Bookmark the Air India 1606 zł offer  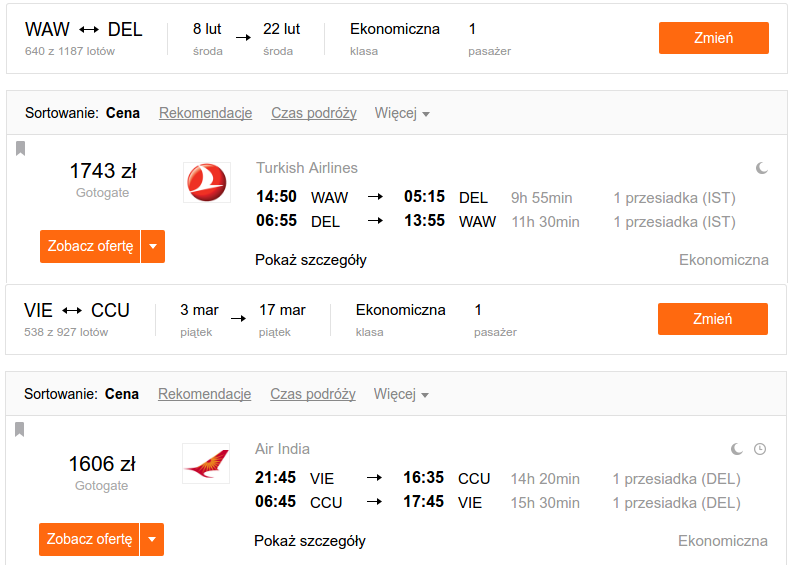20,429
